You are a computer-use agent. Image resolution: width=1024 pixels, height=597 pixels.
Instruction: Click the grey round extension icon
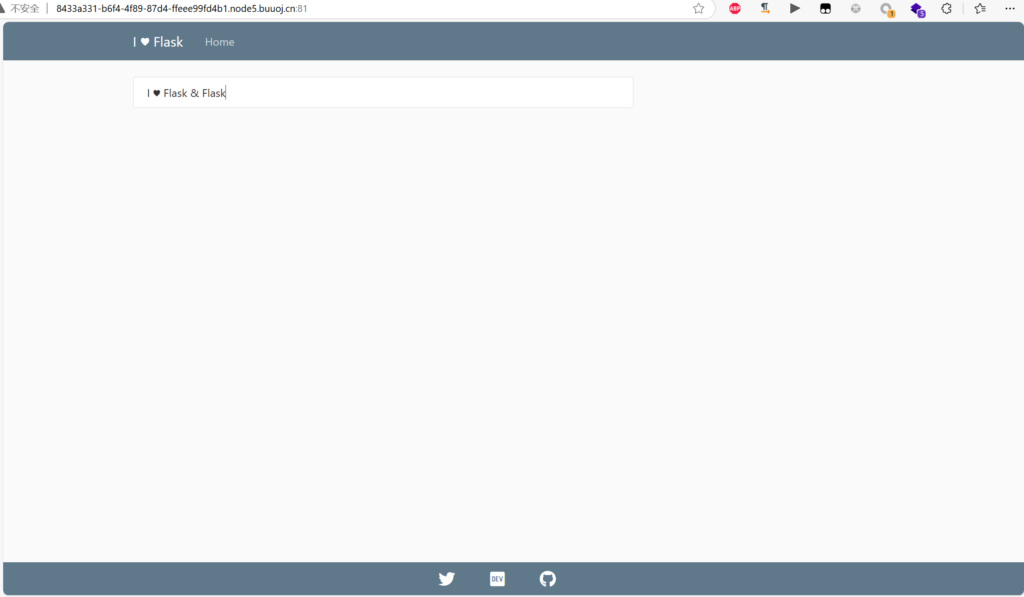tap(855, 8)
